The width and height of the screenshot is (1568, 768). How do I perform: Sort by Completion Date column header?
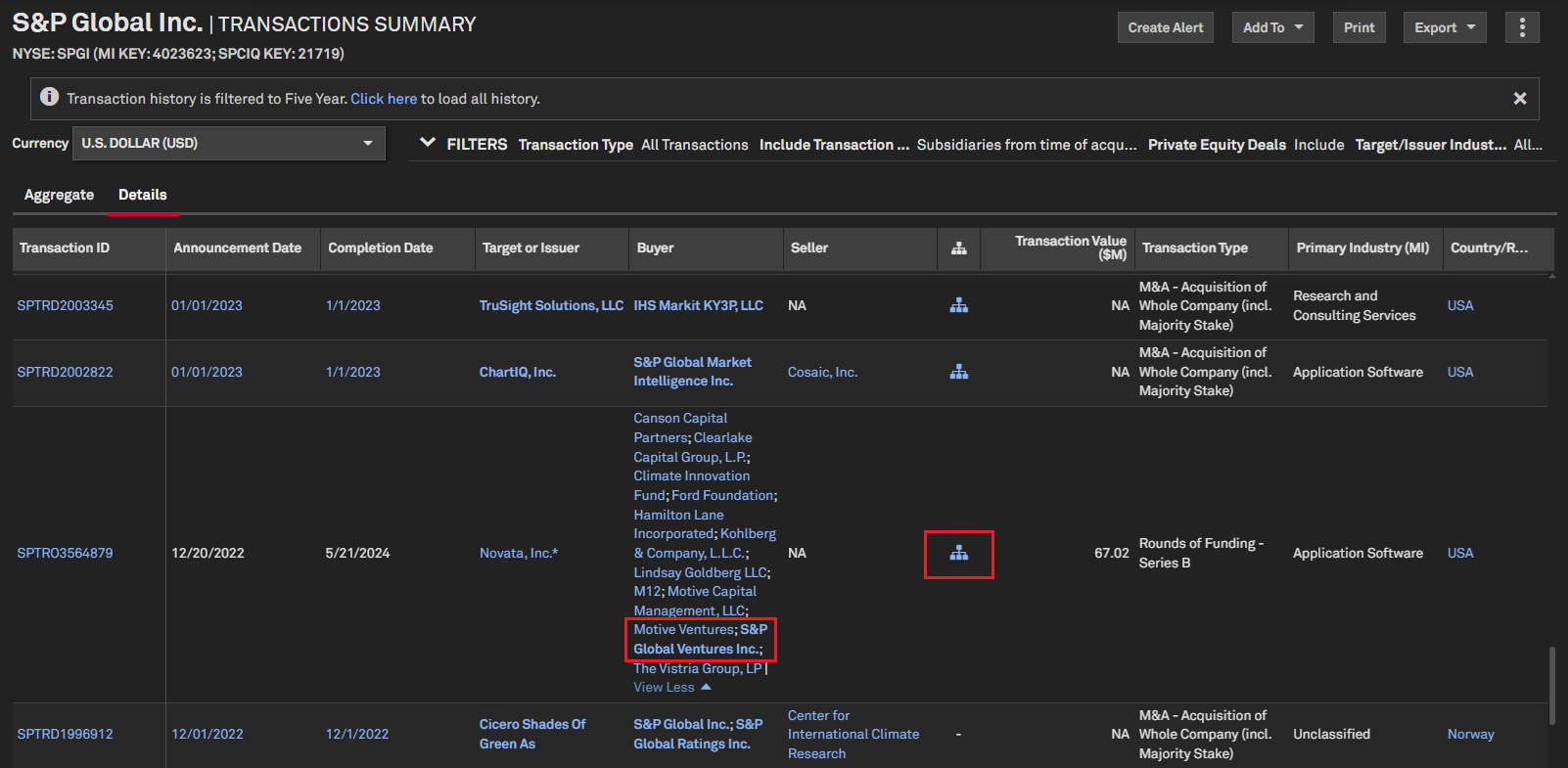click(x=381, y=248)
